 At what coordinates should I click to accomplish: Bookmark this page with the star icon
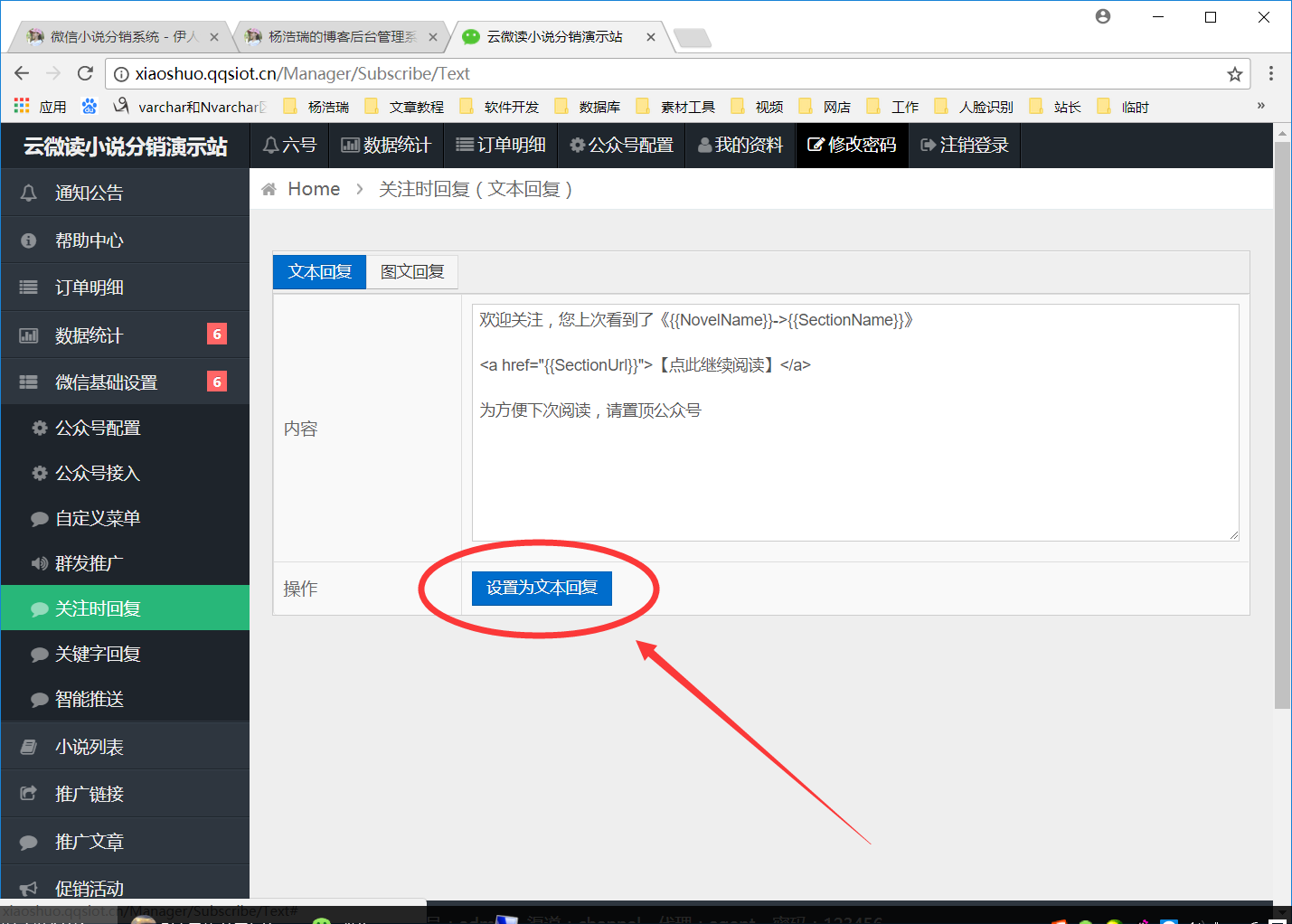1234,74
